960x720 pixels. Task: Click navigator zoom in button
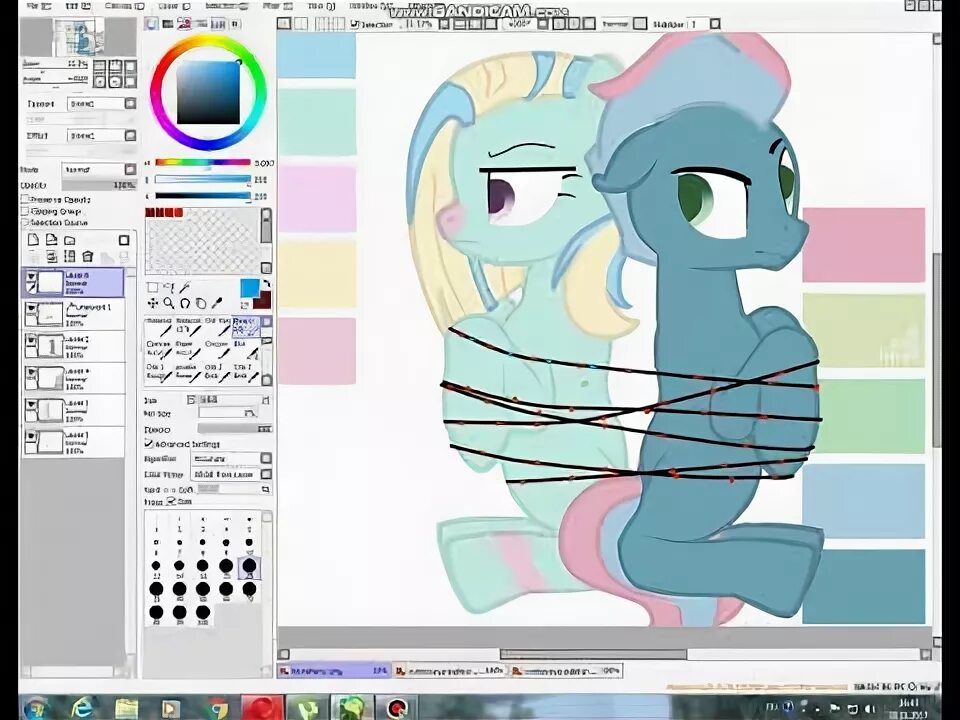coord(114,66)
